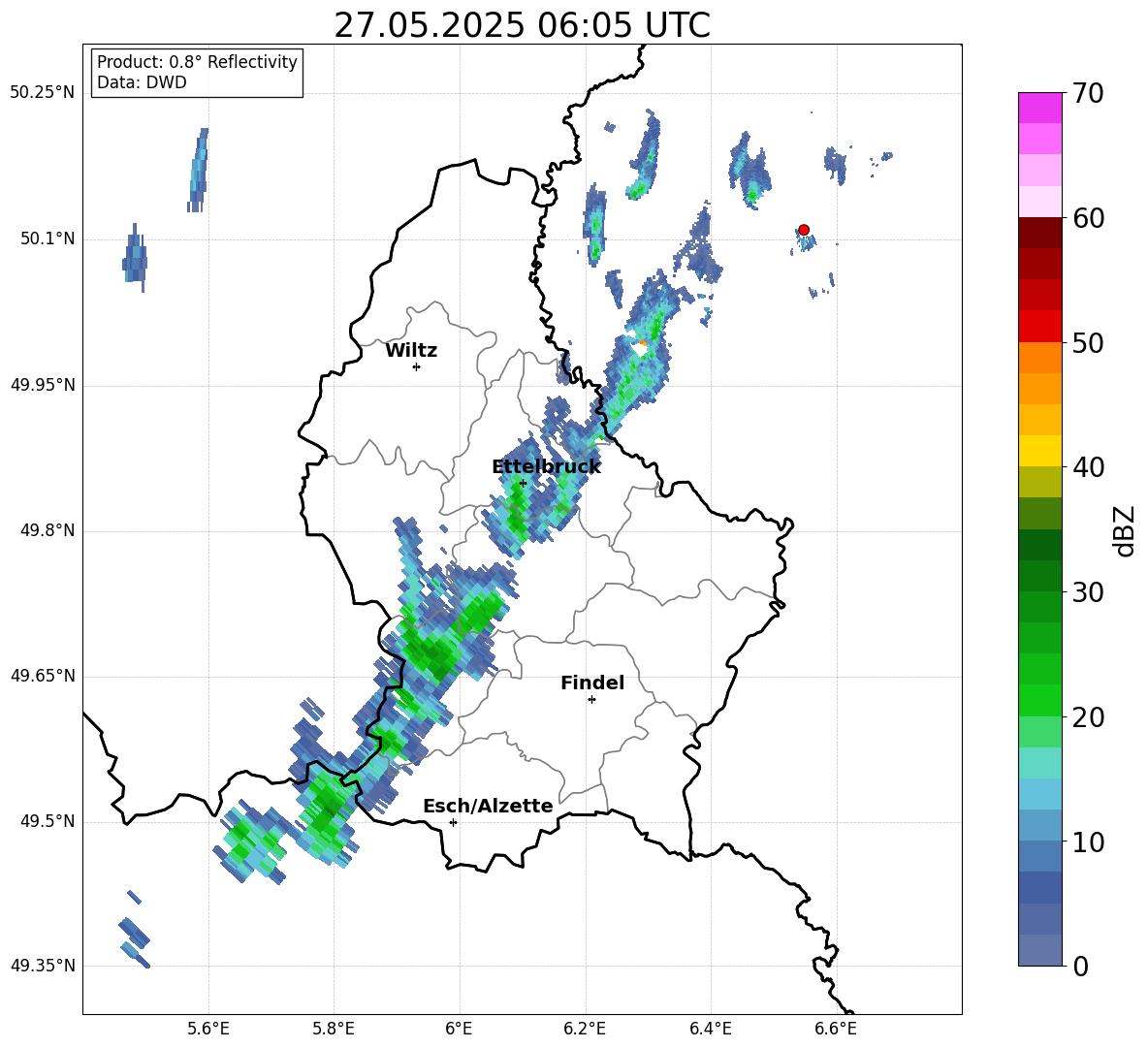Click the bright red colorbar segment above 50
1148x1048 pixels.
1039,327
